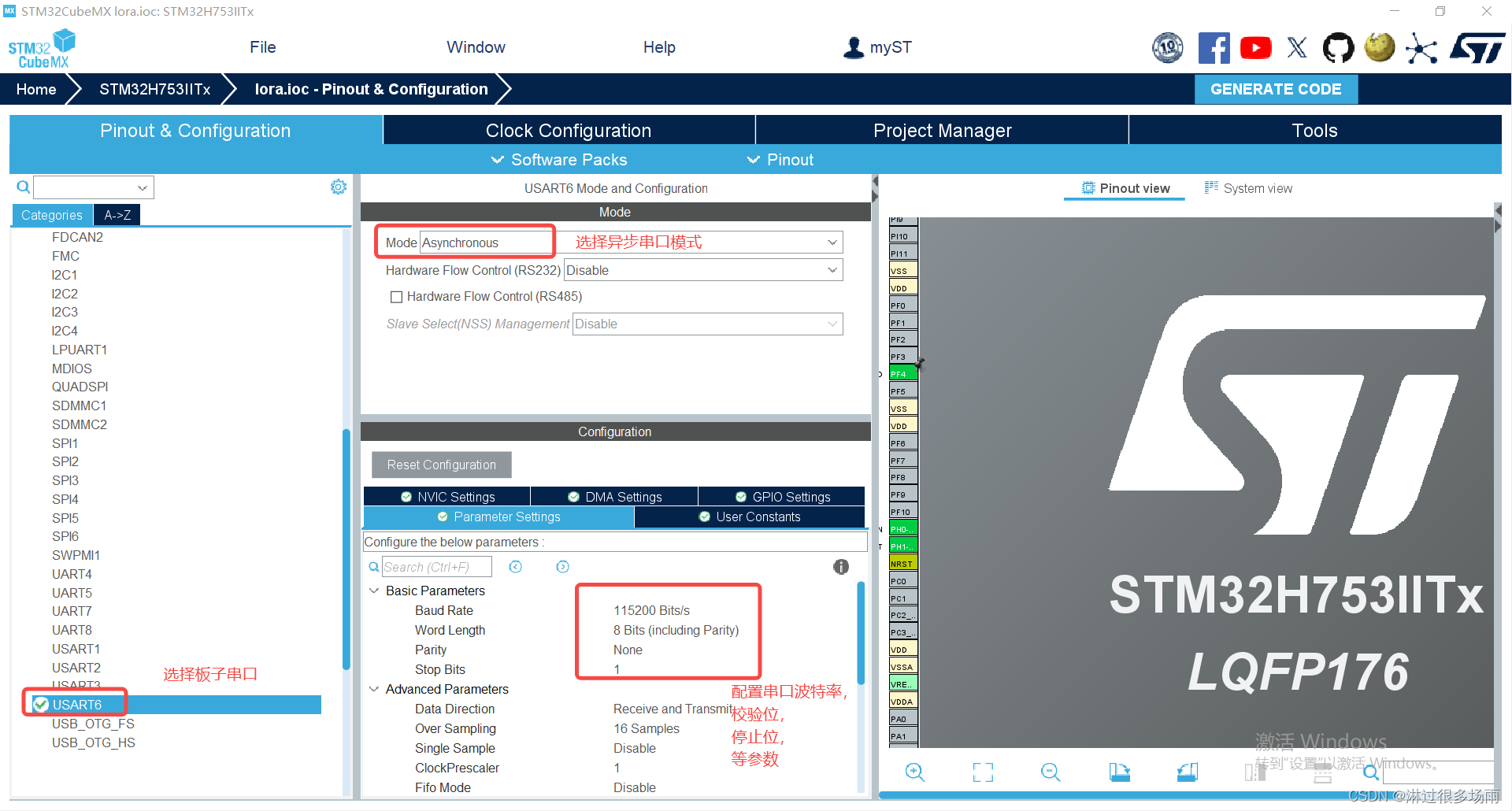Image resolution: width=1512 pixels, height=811 pixels.
Task: Go to previous parameter search result
Action: pos(515,567)
